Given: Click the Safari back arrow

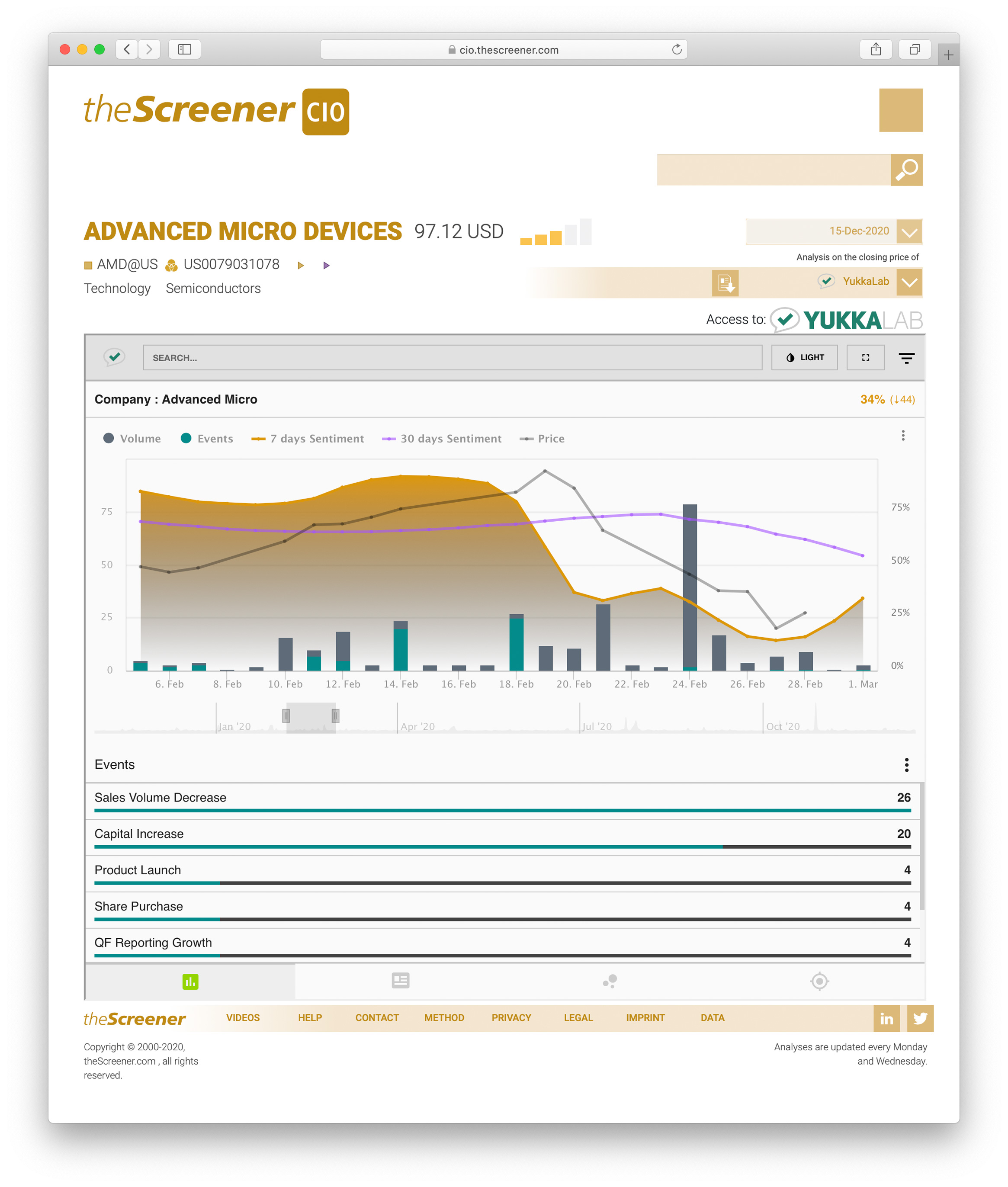Looking at the screenshot, I should [127, 50].
